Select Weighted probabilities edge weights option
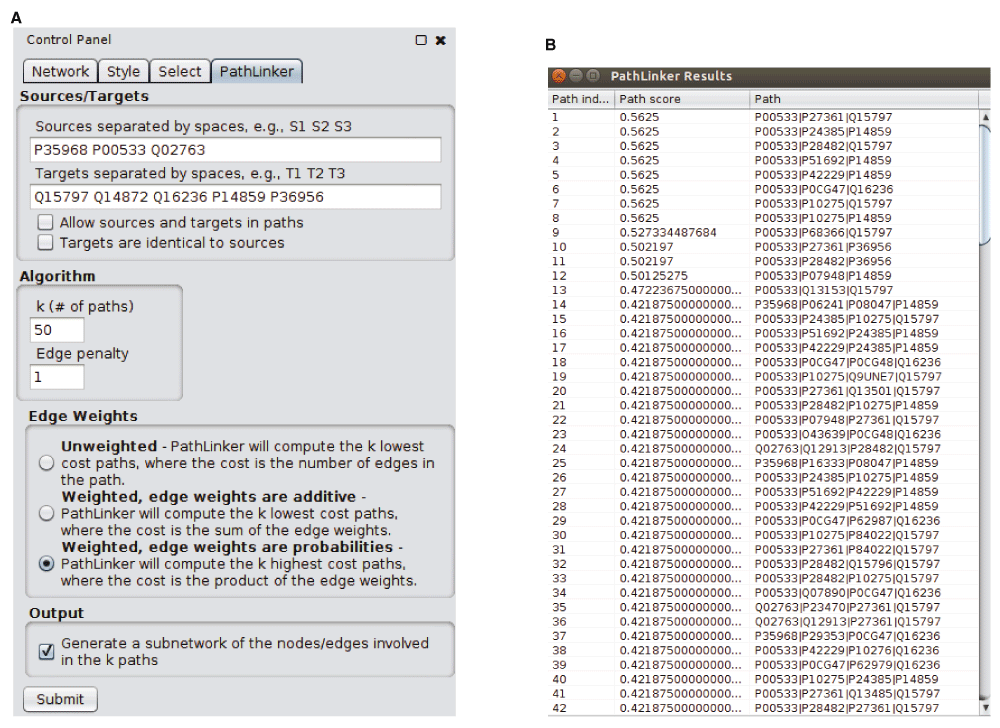1000x728 pixels. [46, 564]
